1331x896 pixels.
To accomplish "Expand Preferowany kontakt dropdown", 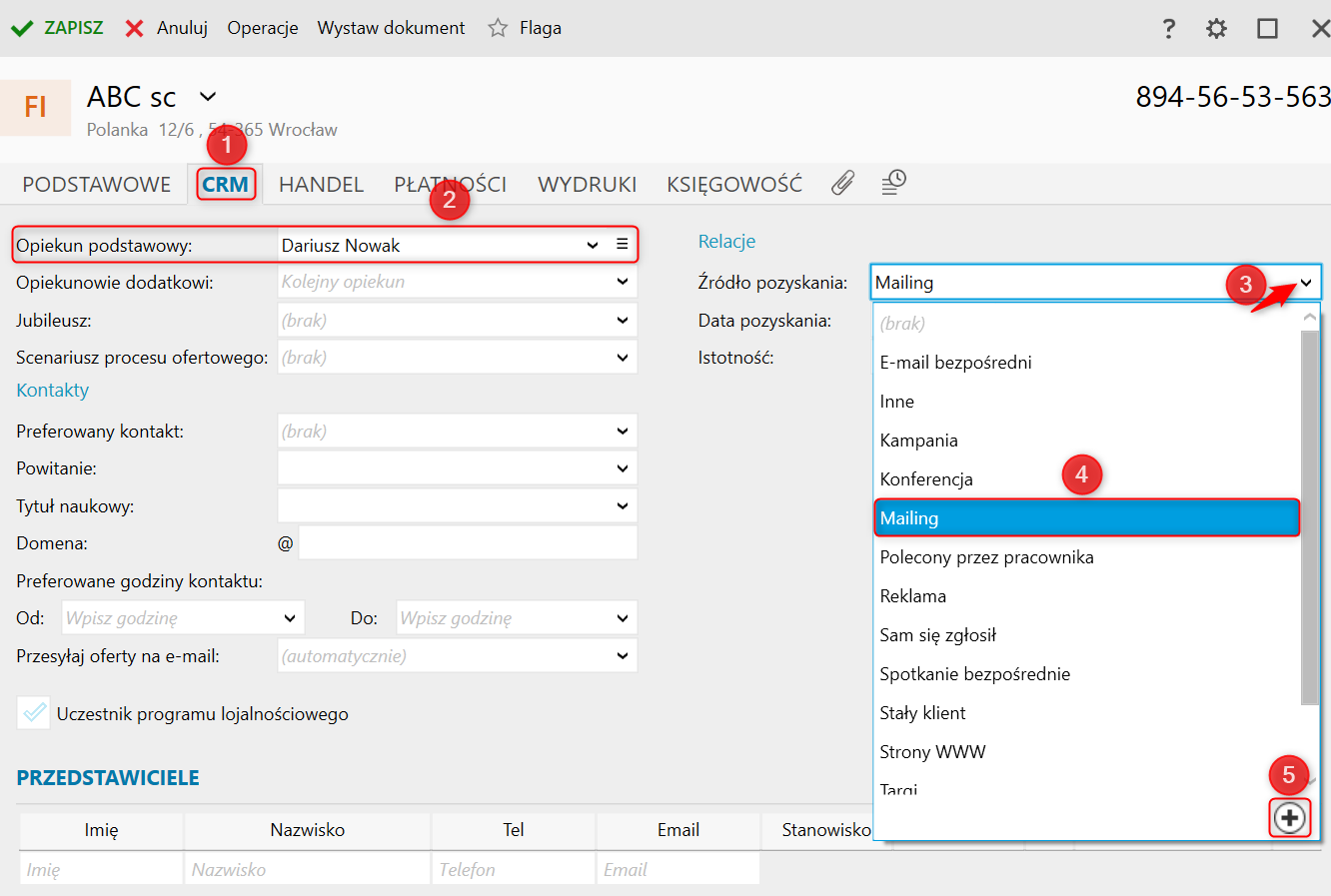I will point(623,432).
